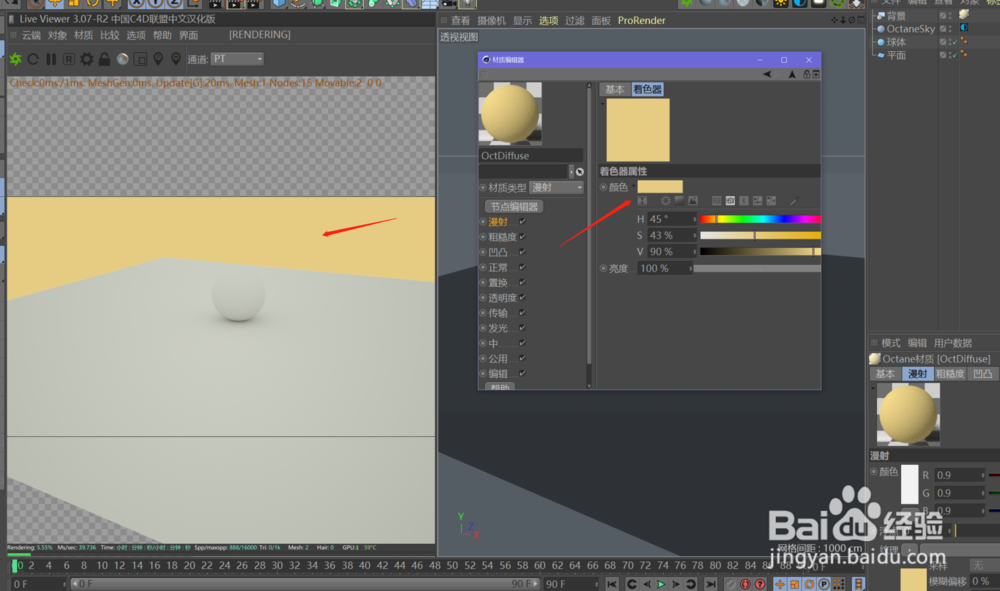The height and width of the screenshot is (591, 1000).
Task: Open Octane settings gear in Live Viewer
Action: pos(87,59)
